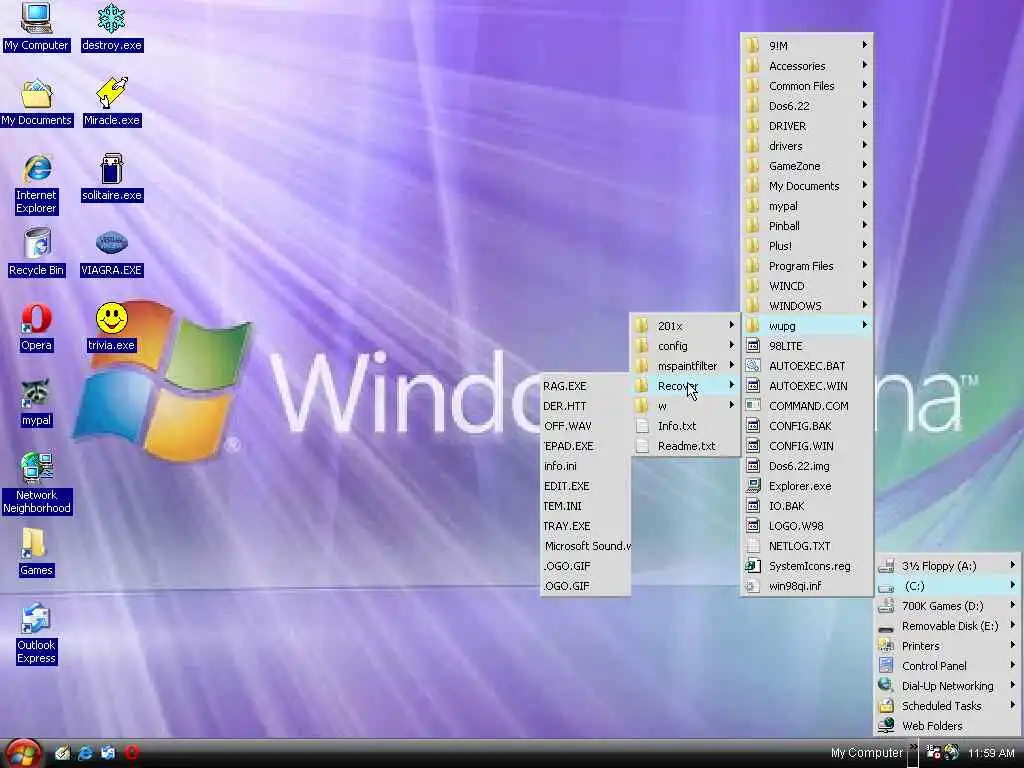Expand the GameZone submenu arrow
The width and height of the screenshot is (1024, 768).
pyautogui.click(x=865, y=165)
